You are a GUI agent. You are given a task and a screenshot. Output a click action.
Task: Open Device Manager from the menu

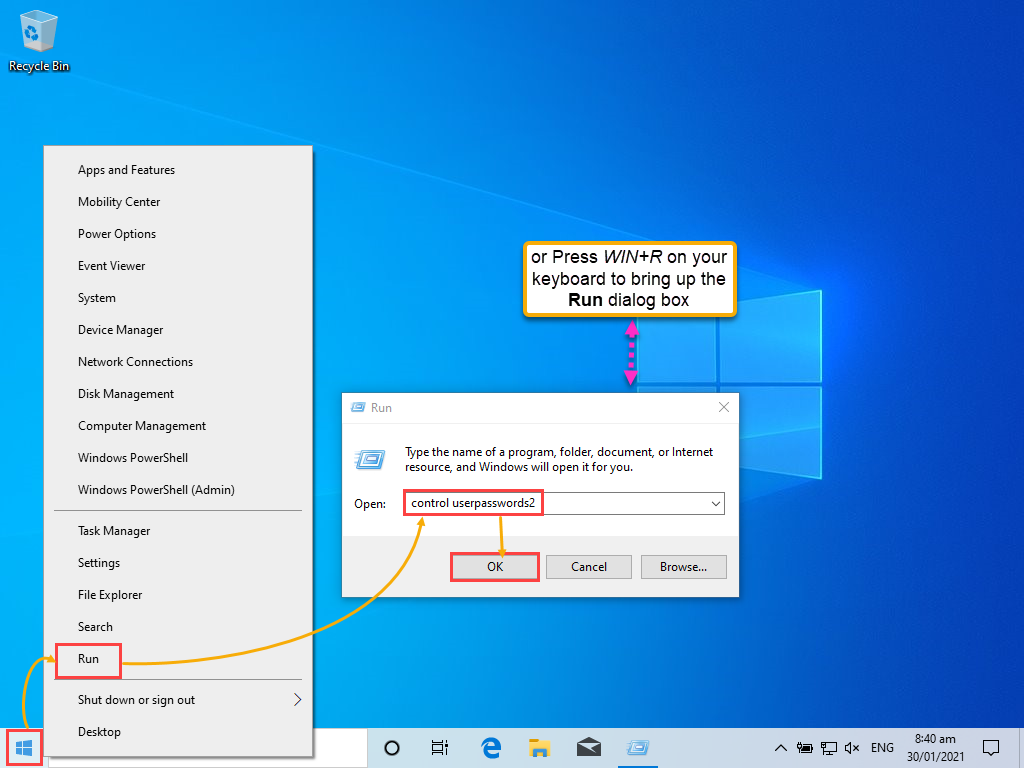(178, 330)
